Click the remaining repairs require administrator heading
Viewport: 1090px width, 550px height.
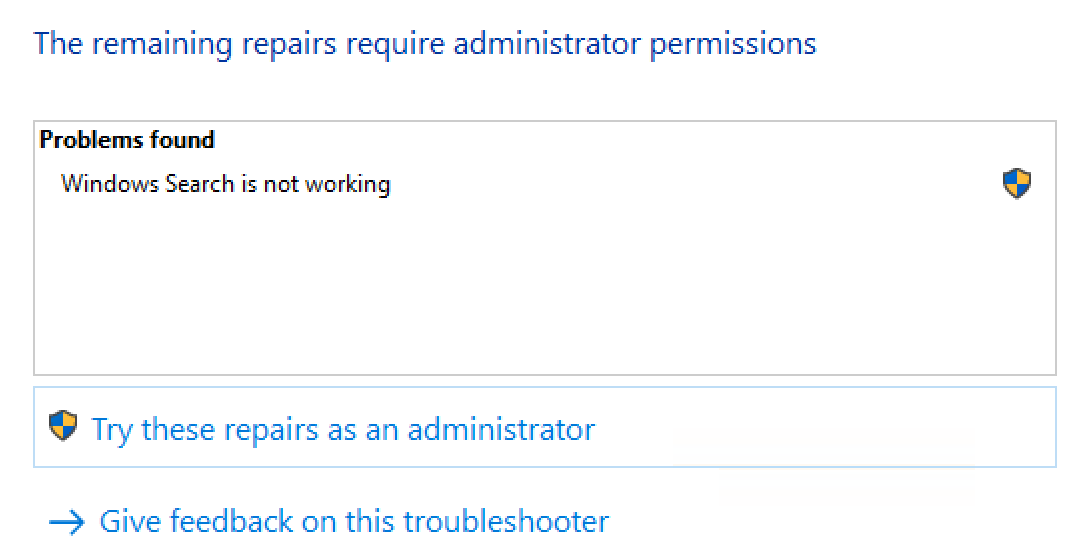425,44
